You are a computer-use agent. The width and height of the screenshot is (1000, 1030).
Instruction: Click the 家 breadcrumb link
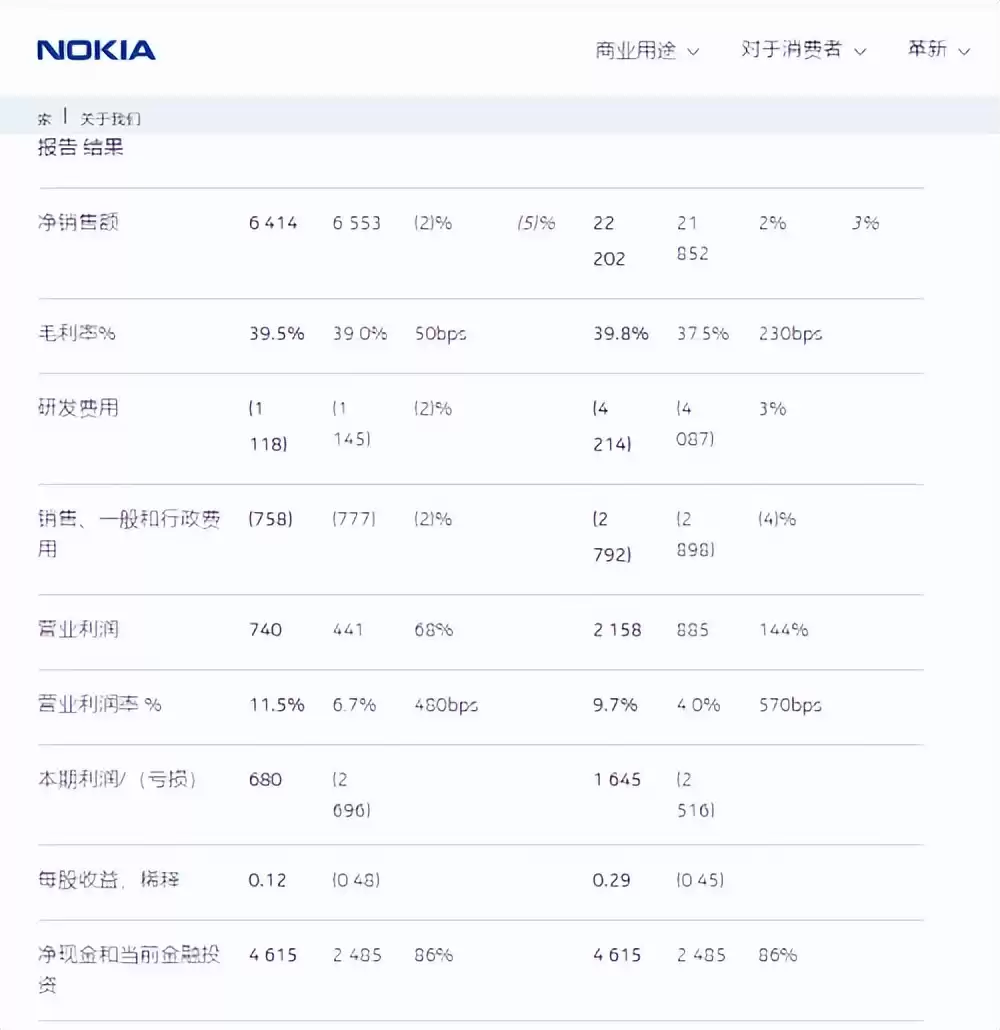(43, 118)
